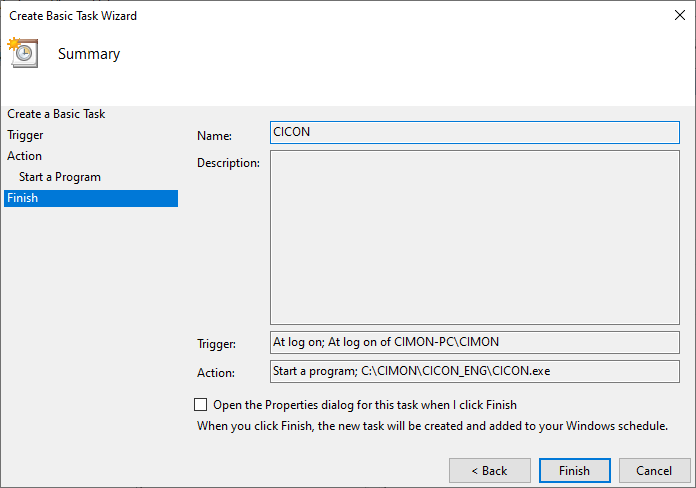This screenshot has height=488, width=696.
Task: Select the Create a Basic Task step
Action: point(56,114)
